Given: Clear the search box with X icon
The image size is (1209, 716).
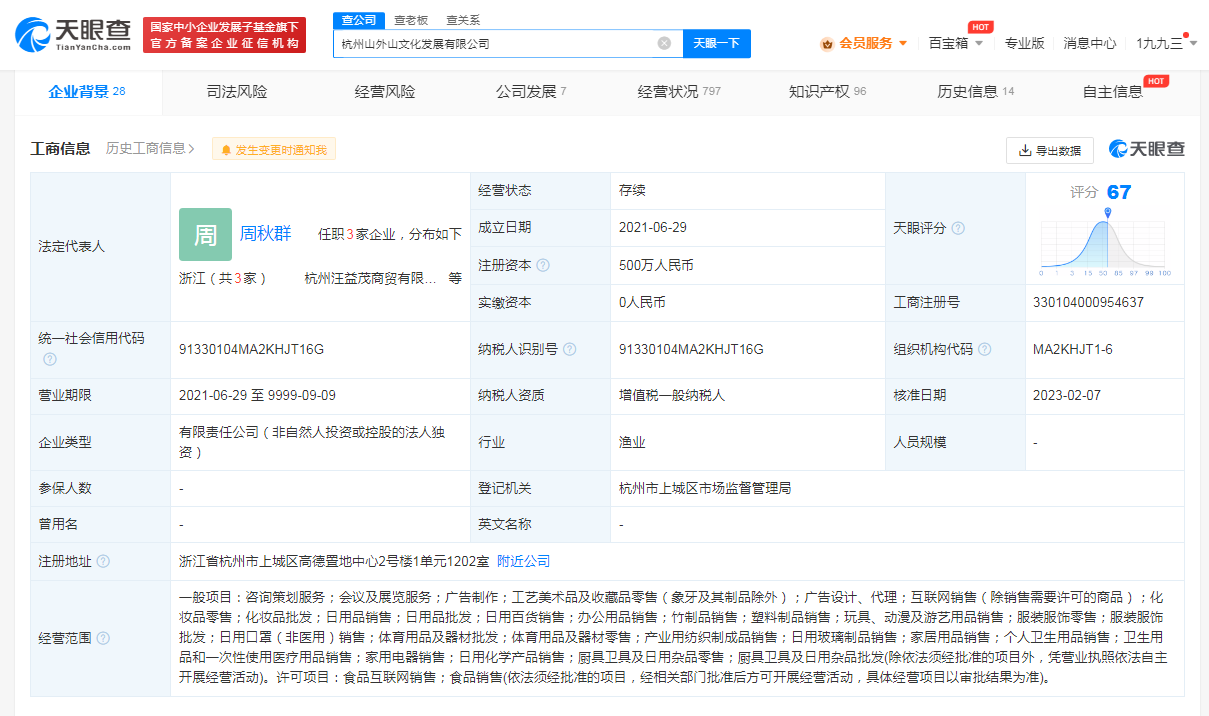Looking at the screenshot, I should (664, 44).
